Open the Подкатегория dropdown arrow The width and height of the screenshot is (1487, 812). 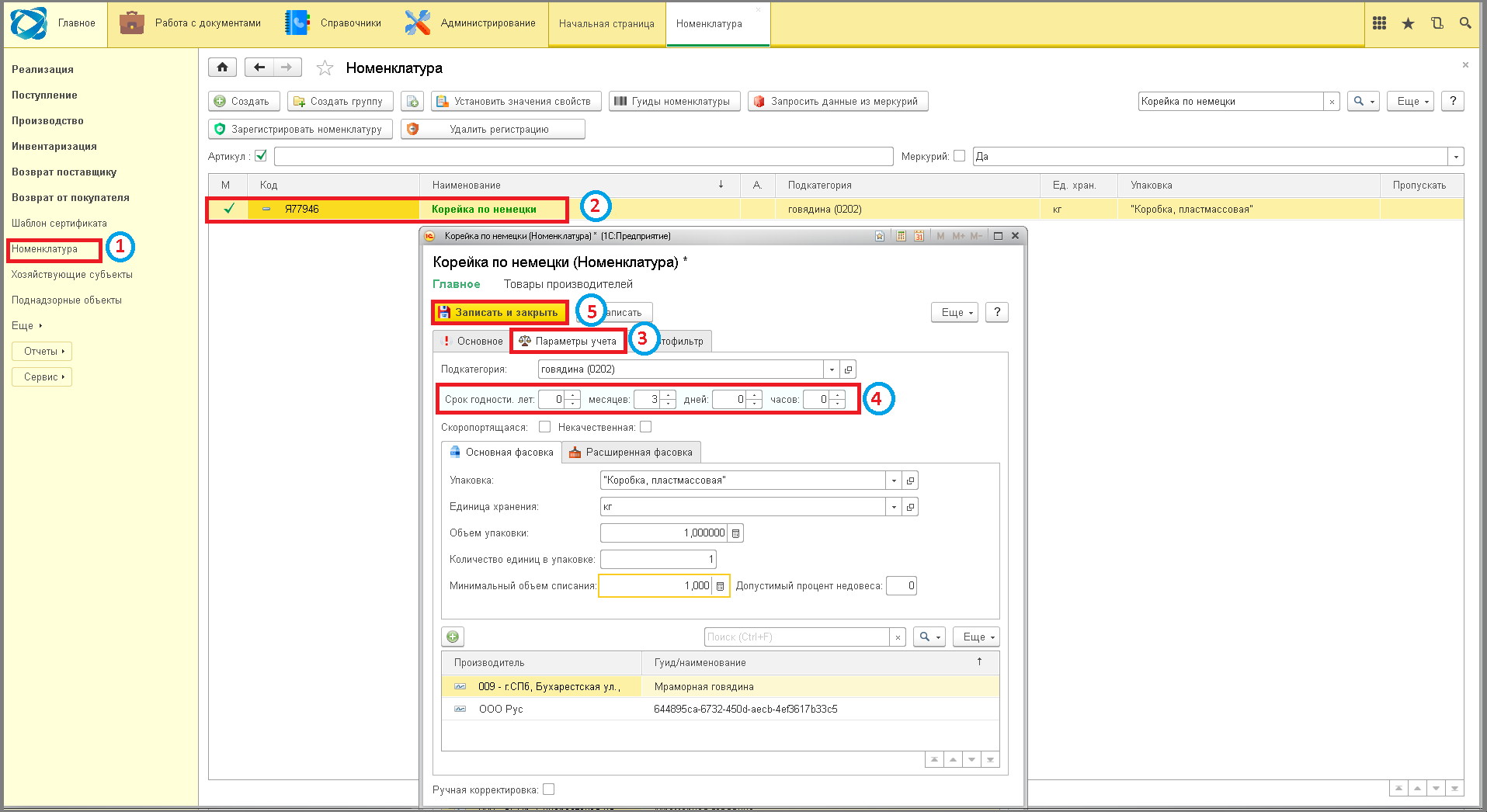coord(832,370)
